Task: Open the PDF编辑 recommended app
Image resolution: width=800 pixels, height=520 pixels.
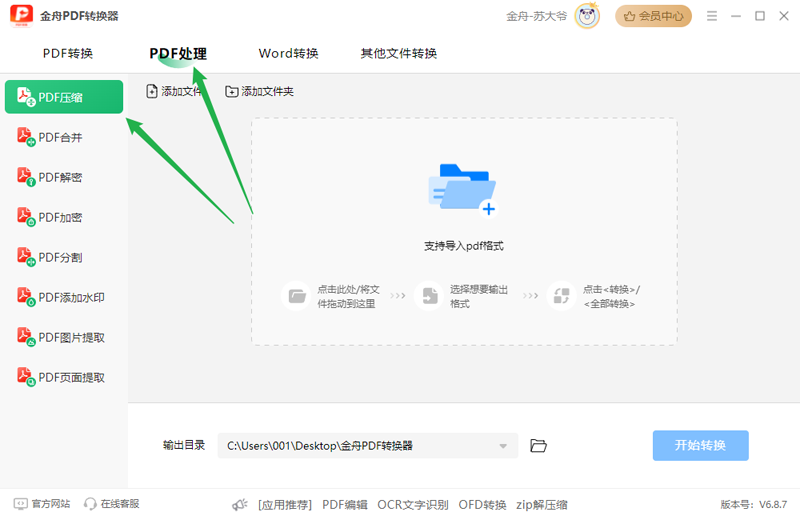Action: (345, 505)
